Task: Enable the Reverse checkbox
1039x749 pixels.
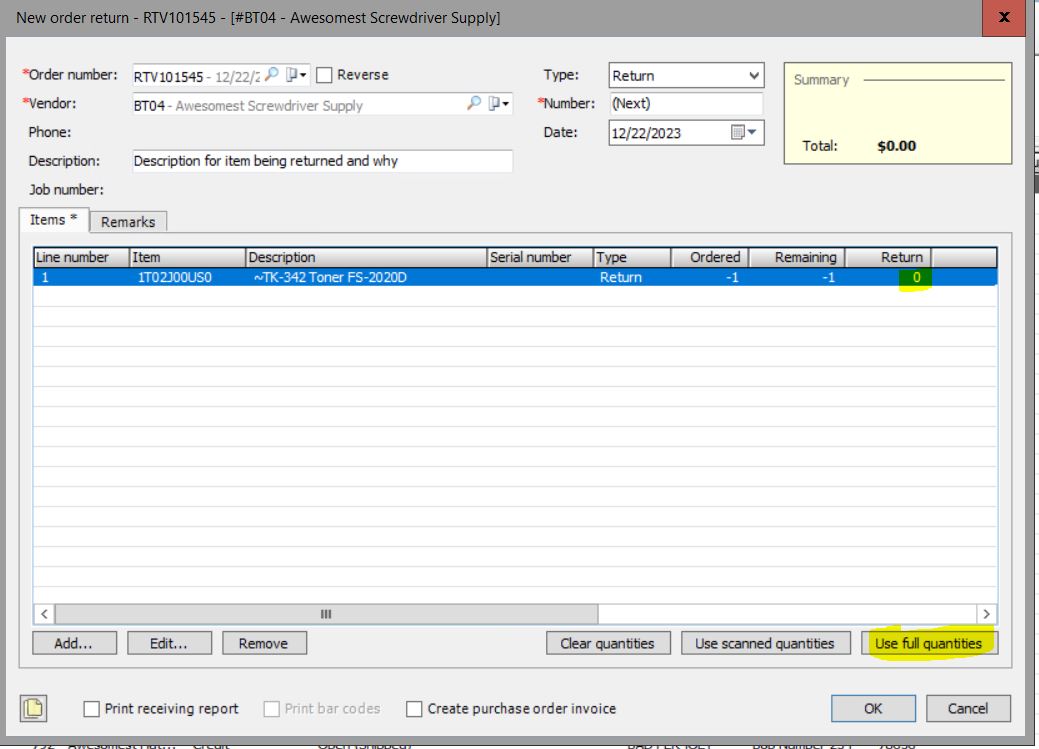Action: click(x=324, y=75)
